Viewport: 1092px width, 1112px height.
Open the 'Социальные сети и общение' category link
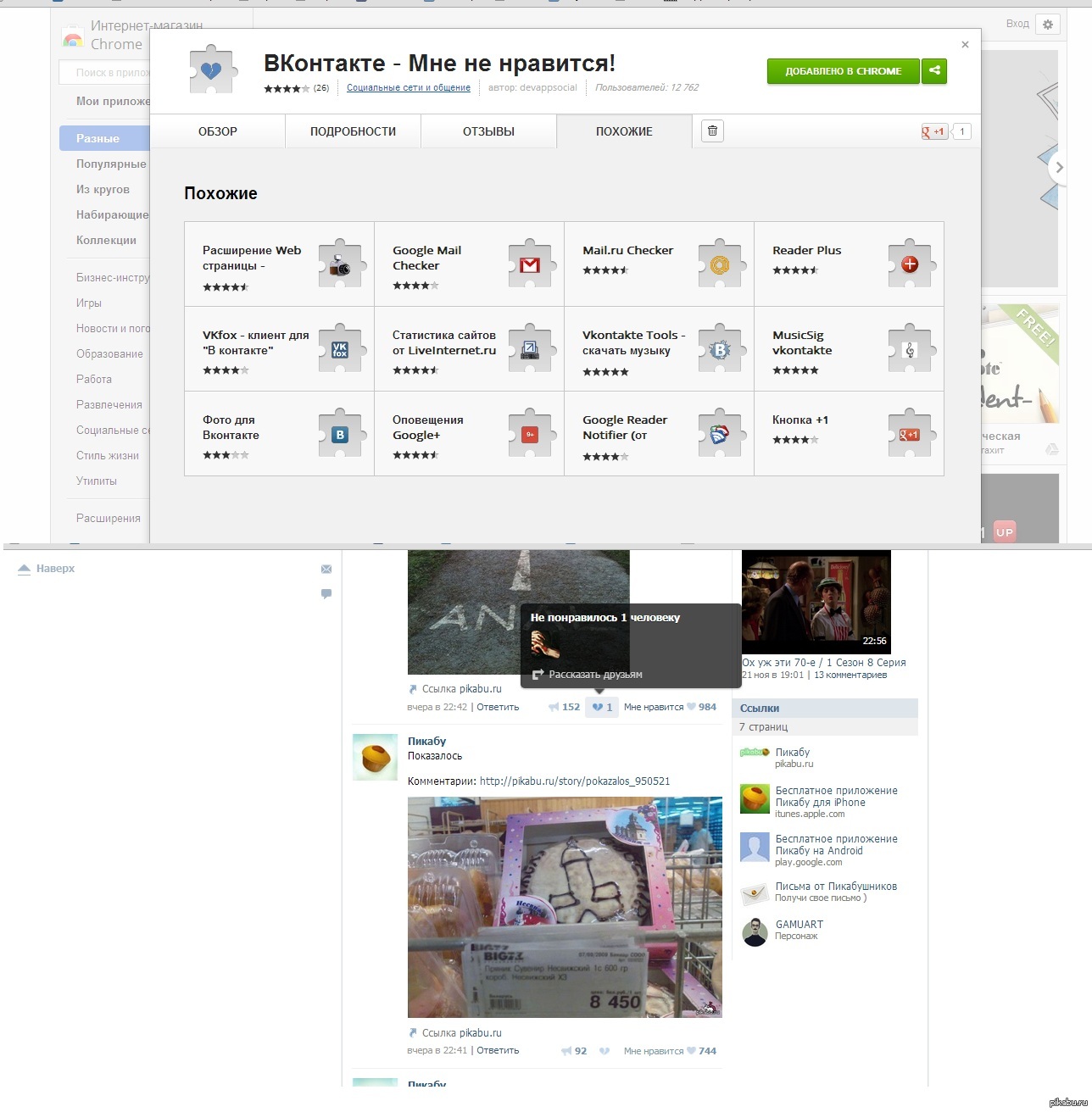pos(409,87)
